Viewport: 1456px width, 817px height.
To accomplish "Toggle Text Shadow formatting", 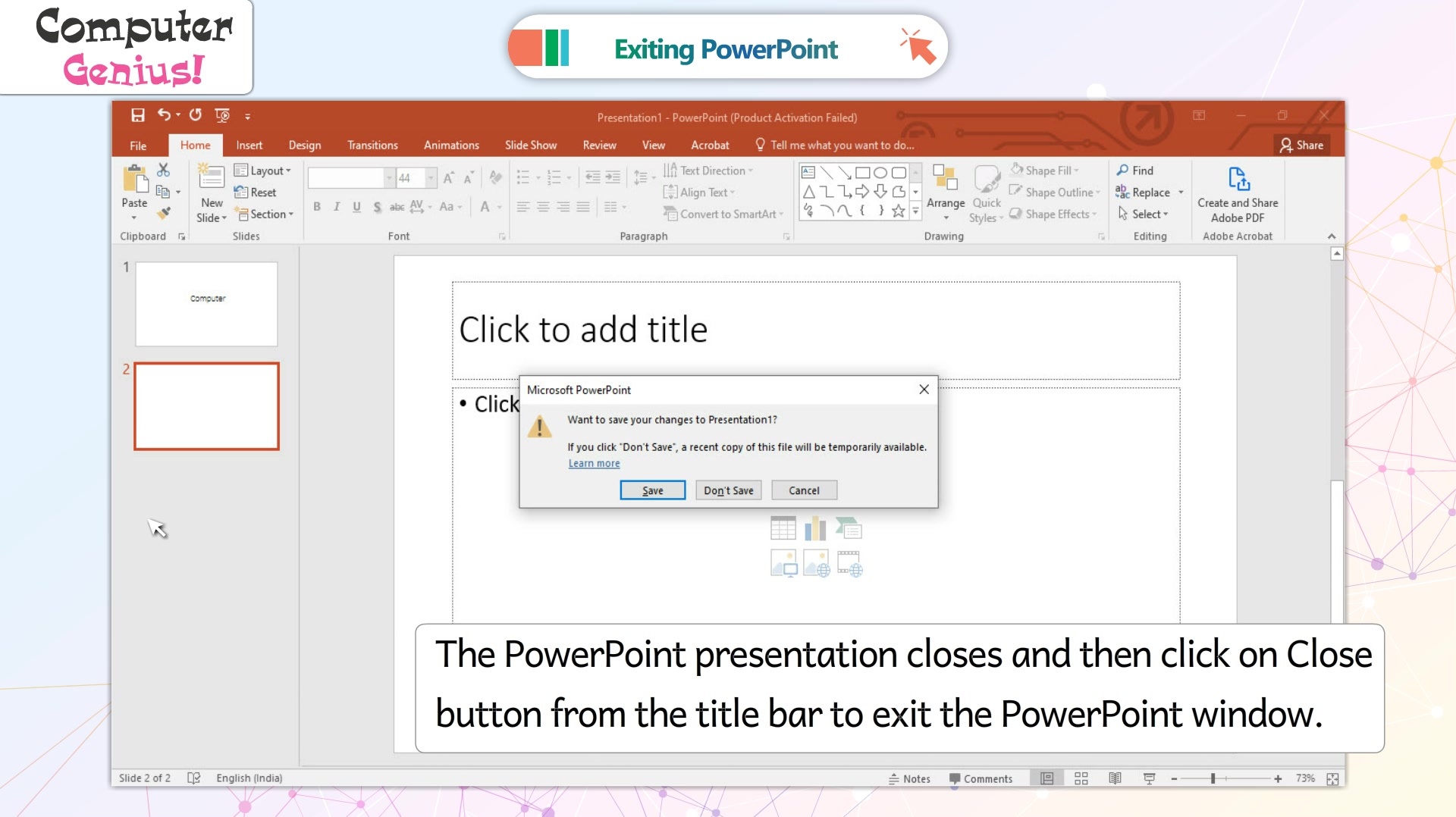I will pyautogui.click(x=377, y=207).
